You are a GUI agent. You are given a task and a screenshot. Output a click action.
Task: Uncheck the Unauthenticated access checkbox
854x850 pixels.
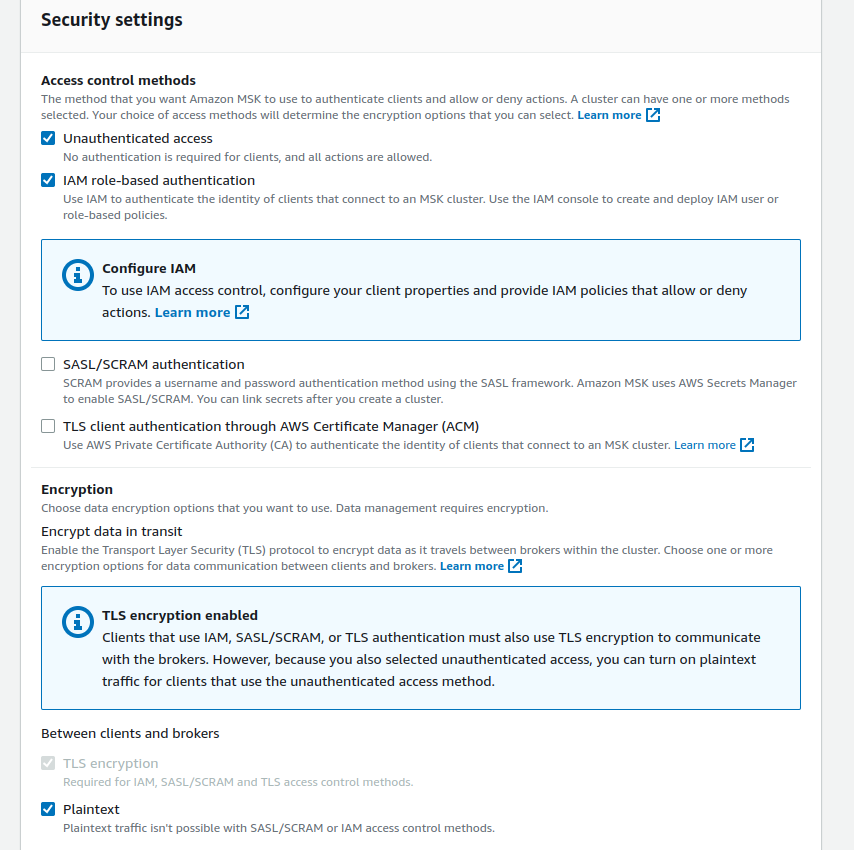[48, 138]
